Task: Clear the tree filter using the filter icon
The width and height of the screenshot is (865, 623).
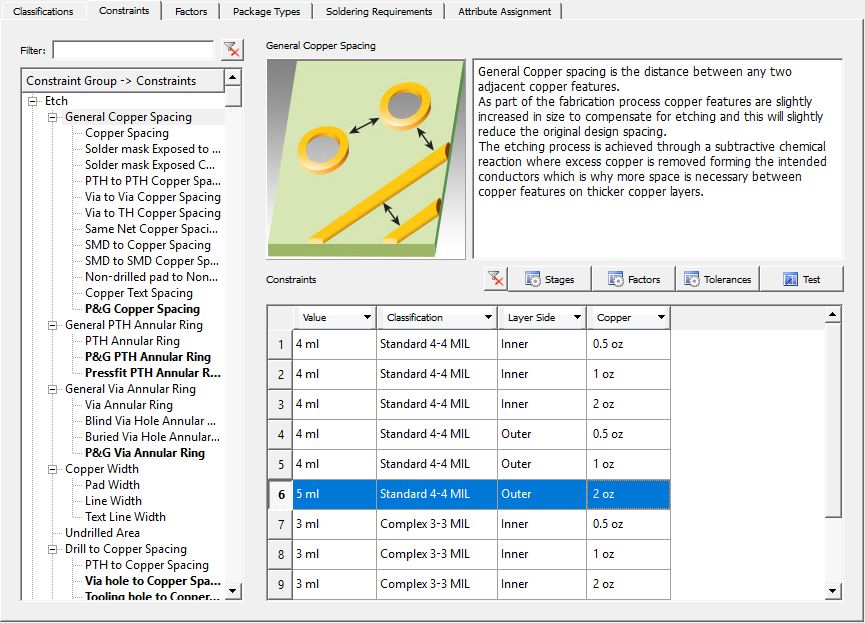Action: tap(232, 50)
